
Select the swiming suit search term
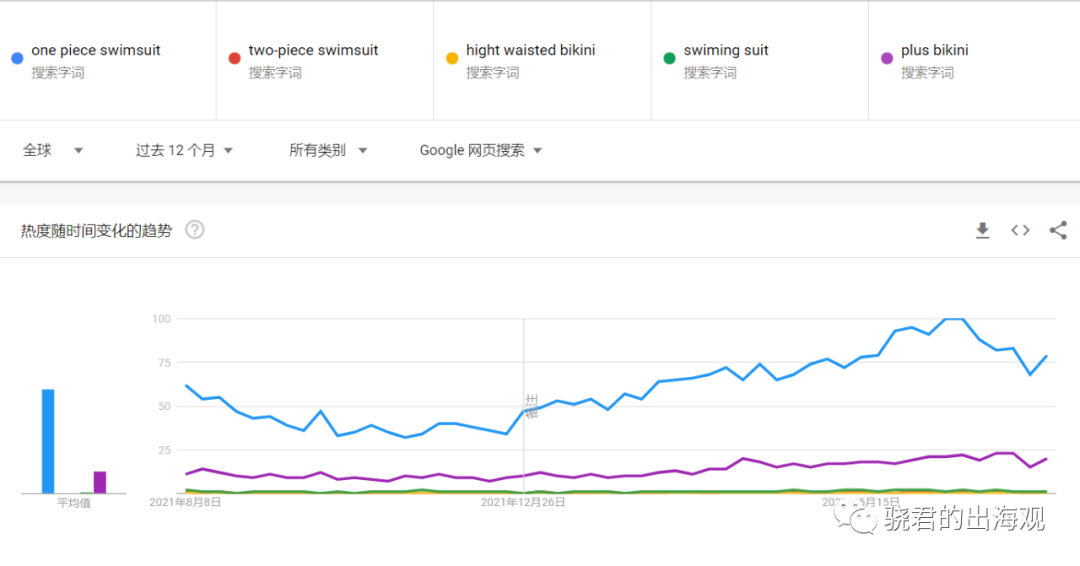tap(726, 50)
